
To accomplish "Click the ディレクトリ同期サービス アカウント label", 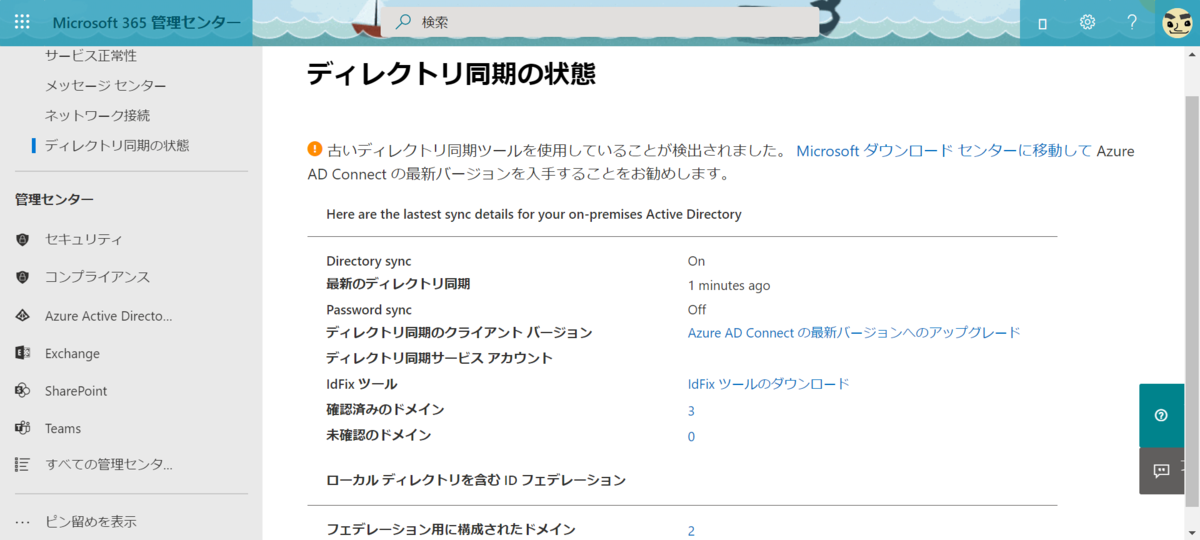I will pos(439,358).
